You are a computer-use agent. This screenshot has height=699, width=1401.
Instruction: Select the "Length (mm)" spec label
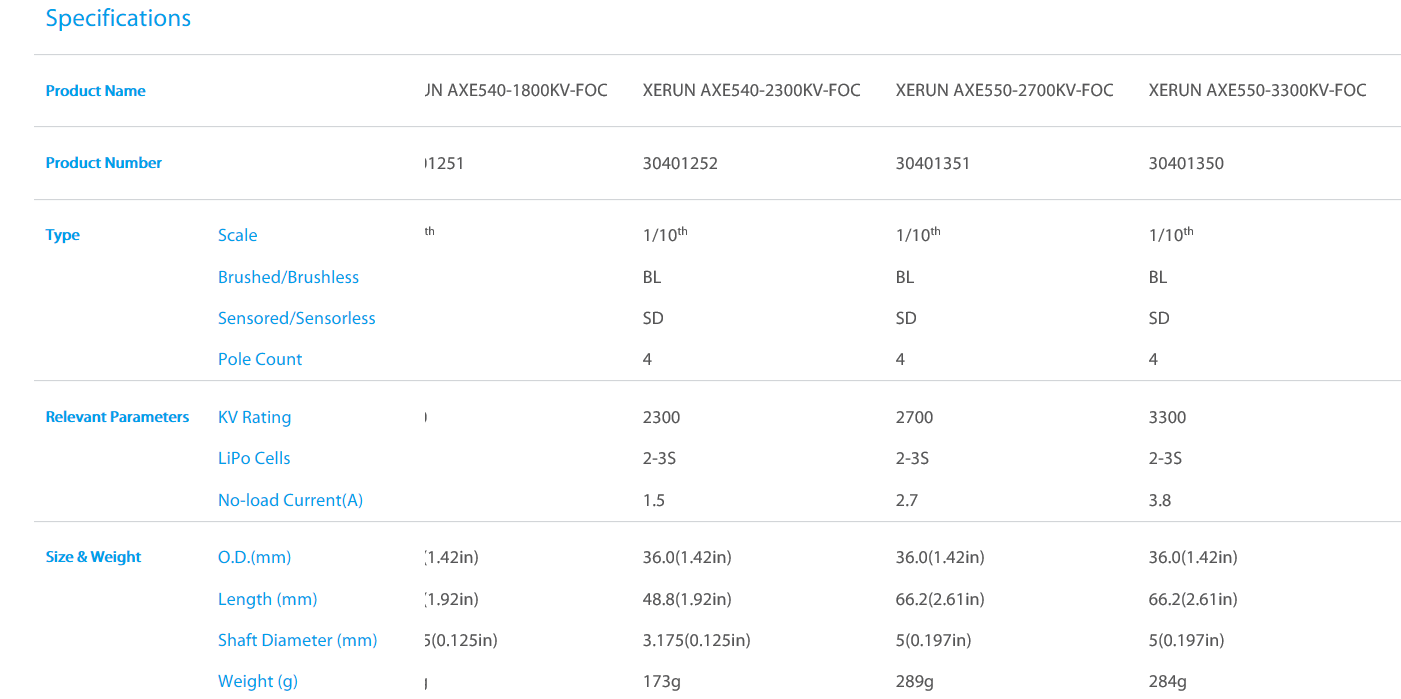(268, 599)
